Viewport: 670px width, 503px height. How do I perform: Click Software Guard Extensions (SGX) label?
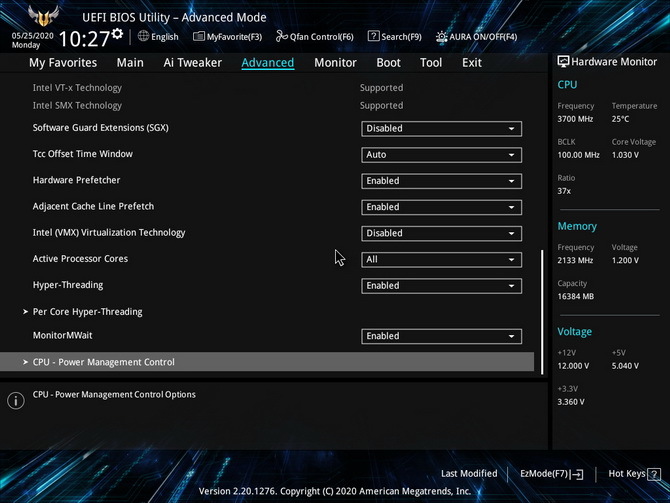tap(100, 128)
